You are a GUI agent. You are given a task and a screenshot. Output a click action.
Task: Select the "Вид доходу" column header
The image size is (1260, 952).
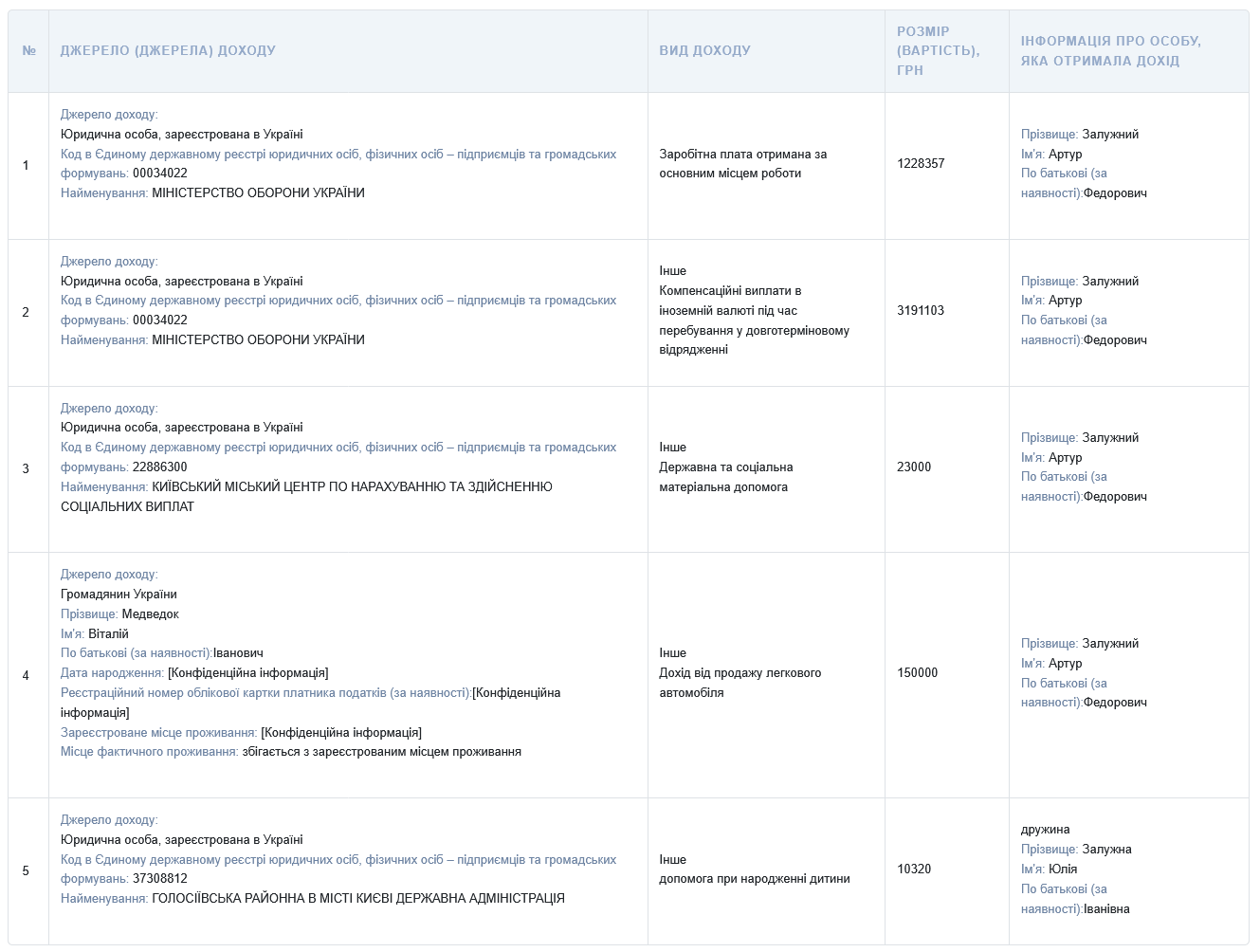pos(704,50)
